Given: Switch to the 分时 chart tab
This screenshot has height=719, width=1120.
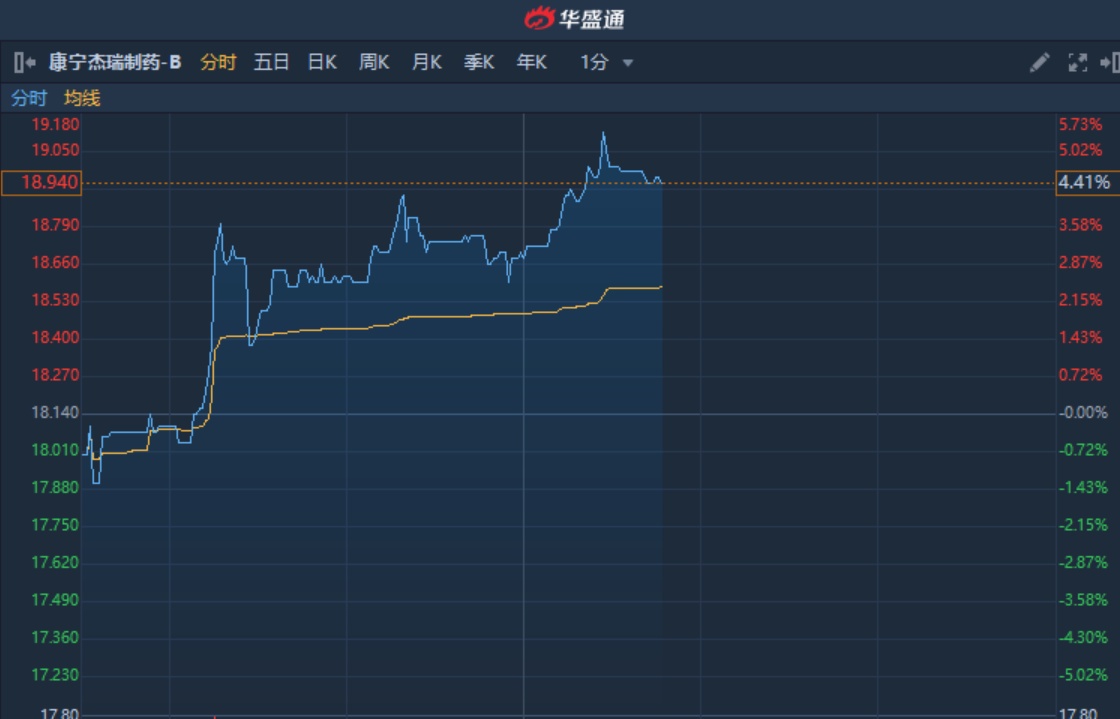Looking at the screenshot, I should coord(218,63).
